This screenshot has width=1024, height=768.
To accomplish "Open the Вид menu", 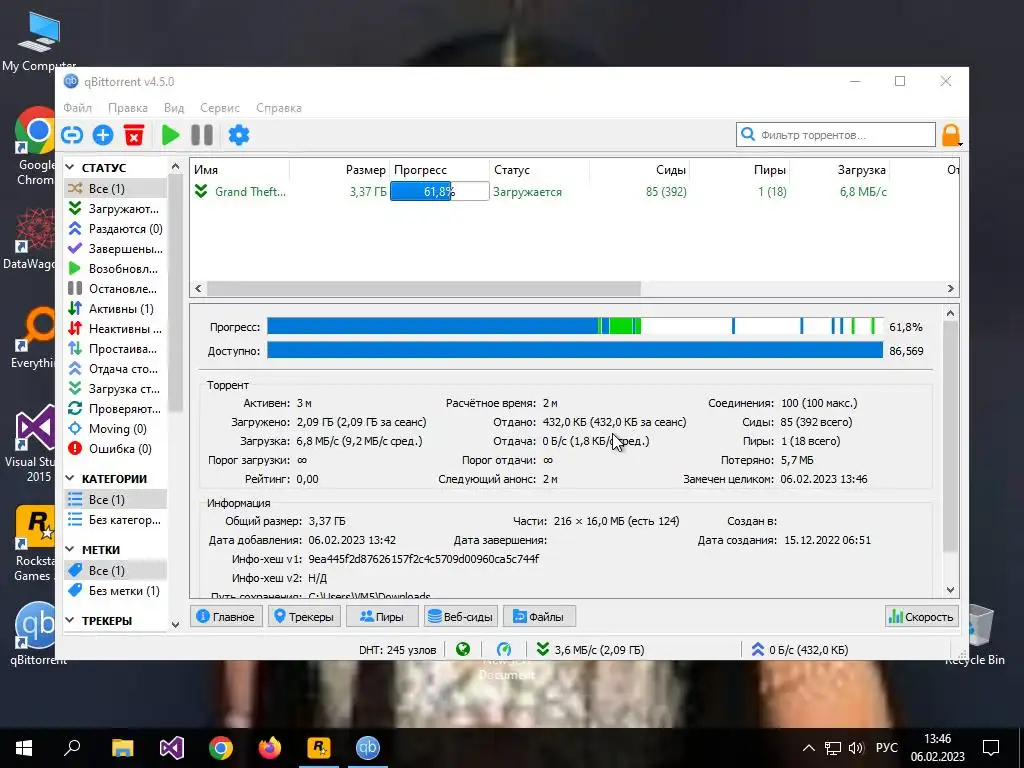I will click(x=174, y=108).
